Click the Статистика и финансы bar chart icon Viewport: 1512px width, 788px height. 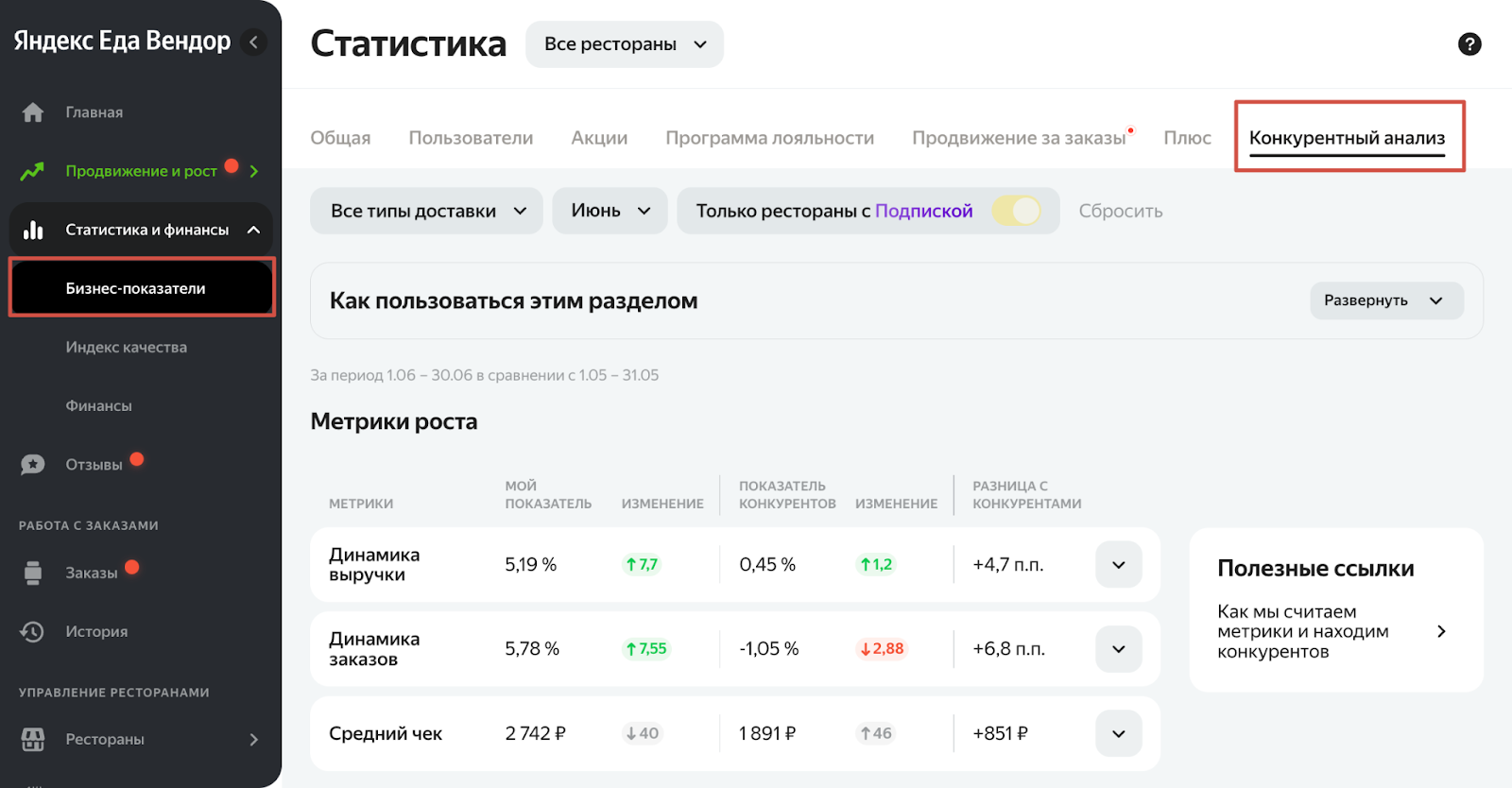coord(33,230)
